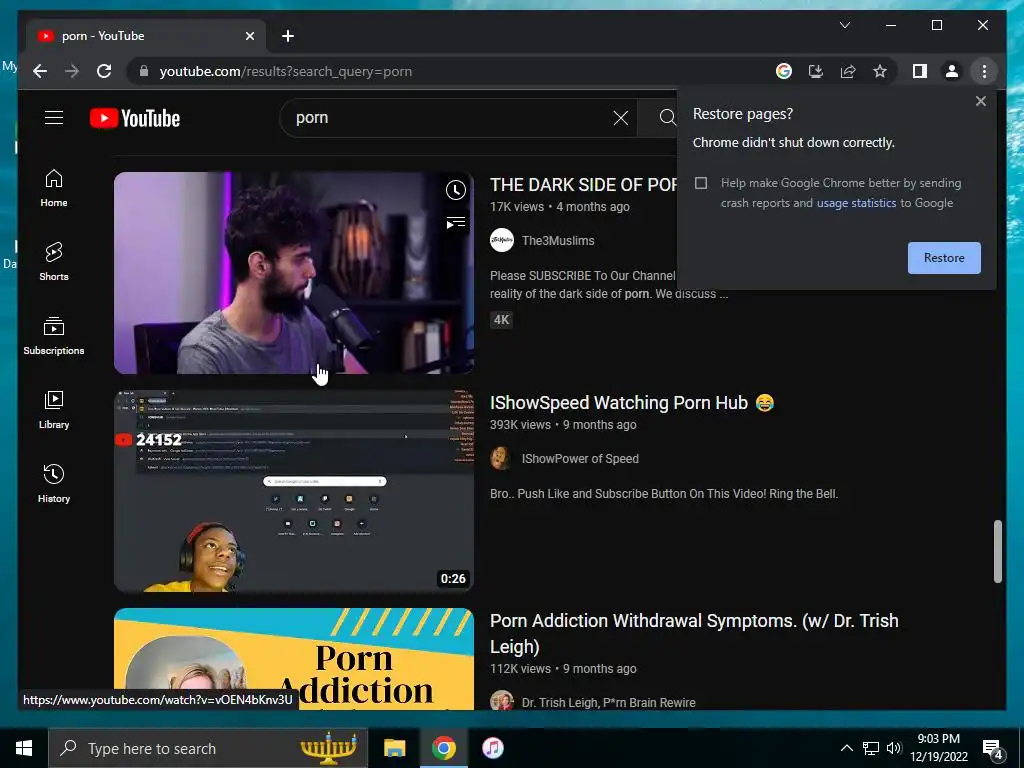Open the YouTube hamburger guide menu
Viewport: 1024px width, 768px height.
point(54,118)
